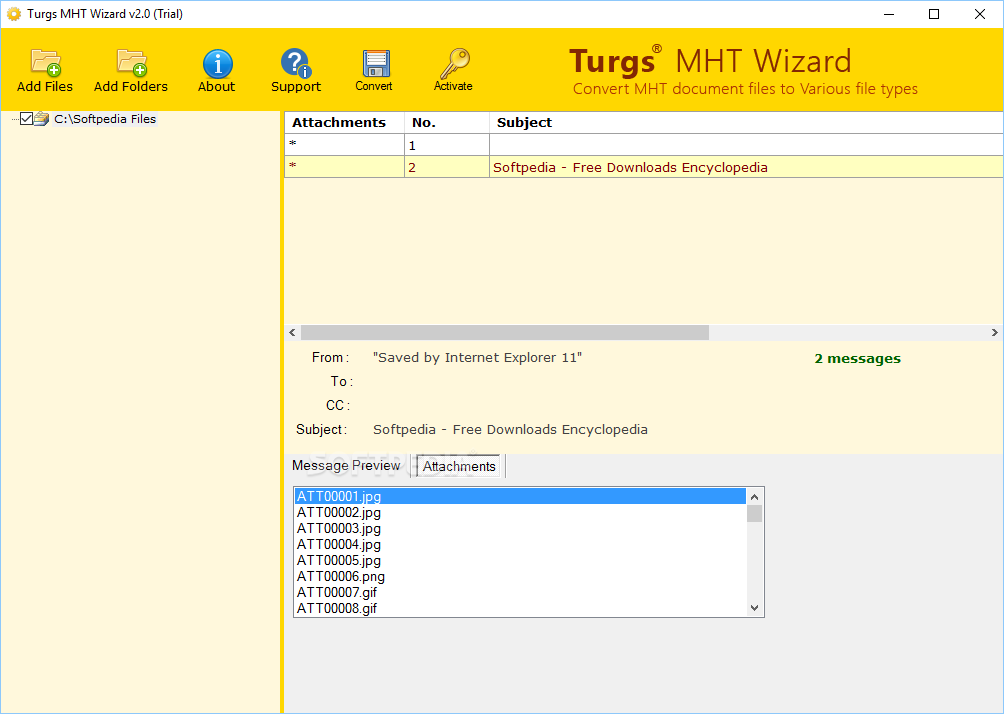
Task: Sort by the No. column header
Action: click(x=446, y=122)
